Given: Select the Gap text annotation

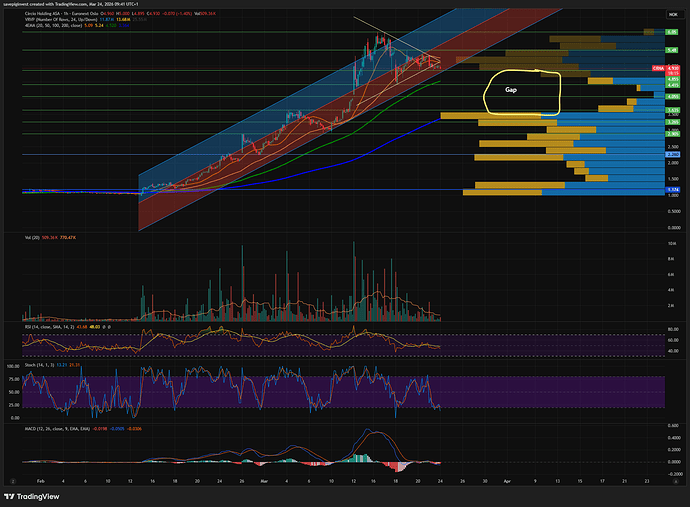Looking at the screenshot, I should pos(511,88).
